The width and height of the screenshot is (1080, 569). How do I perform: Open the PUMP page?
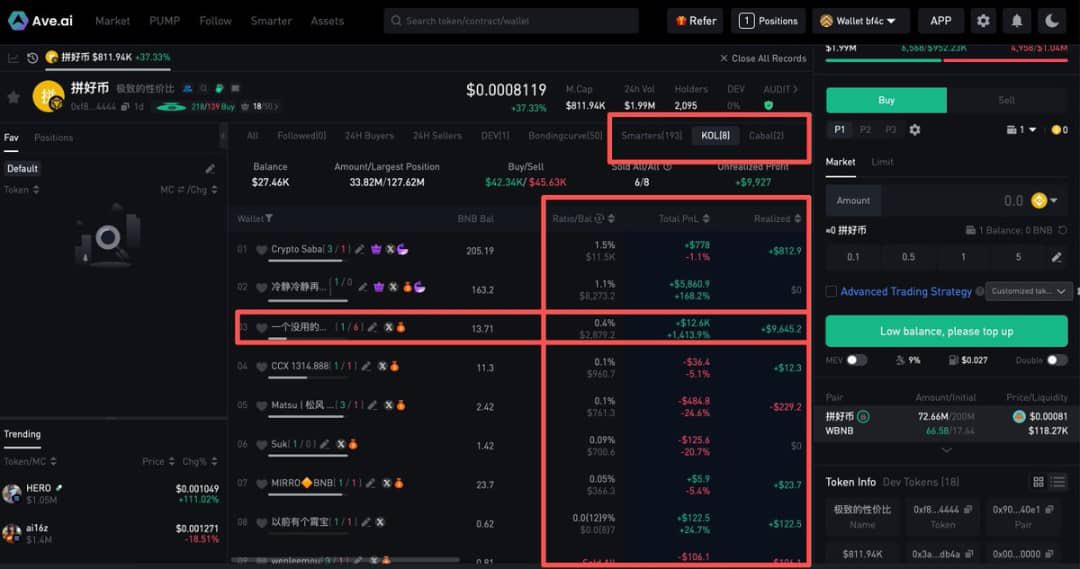click(x=165, y=21)
